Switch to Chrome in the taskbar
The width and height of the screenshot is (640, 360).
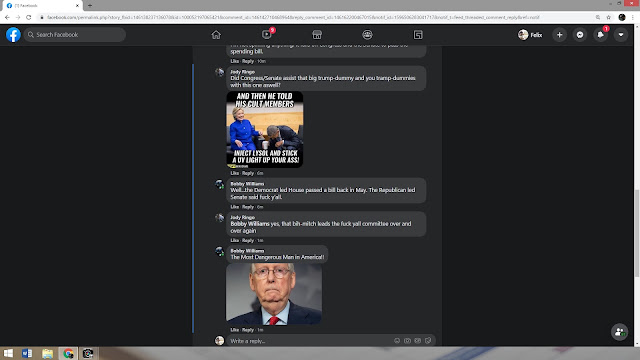68,353
